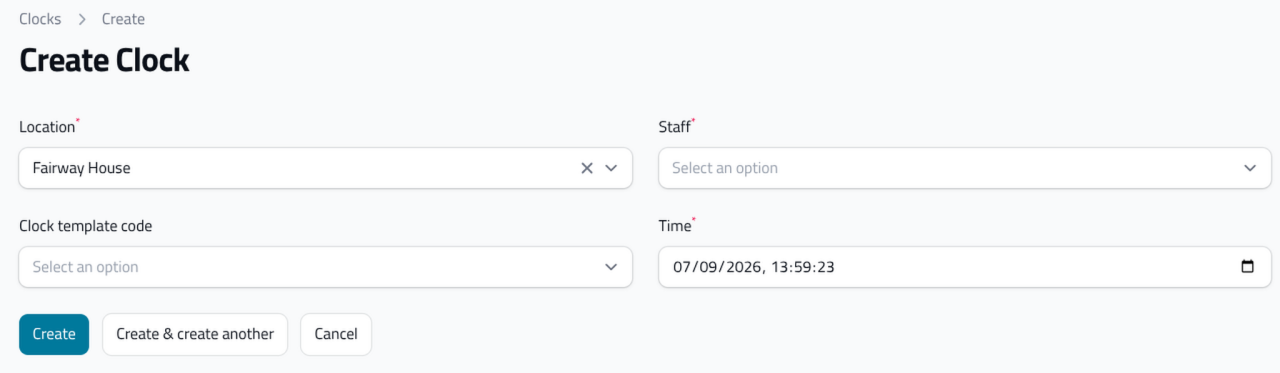1280x373 pixels.
Task: Select the Create breadcrumb item
Action: (123, 19)
